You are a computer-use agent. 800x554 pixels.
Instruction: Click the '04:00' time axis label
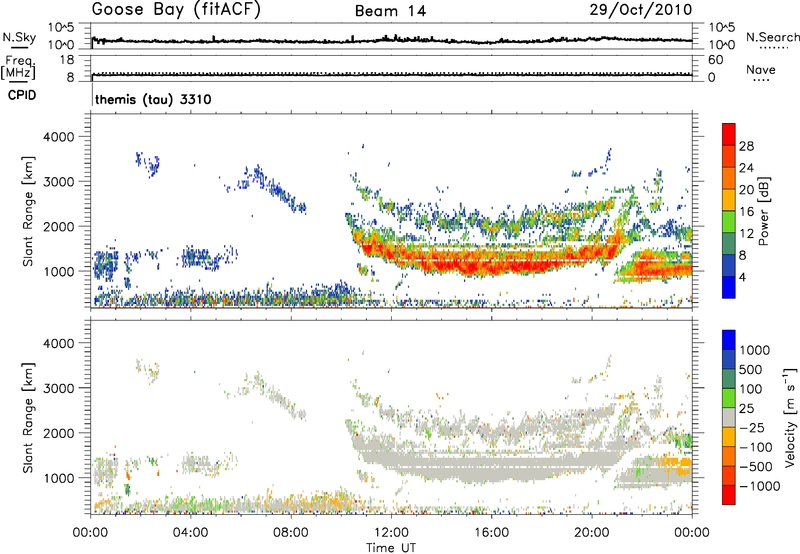(191, 533)
